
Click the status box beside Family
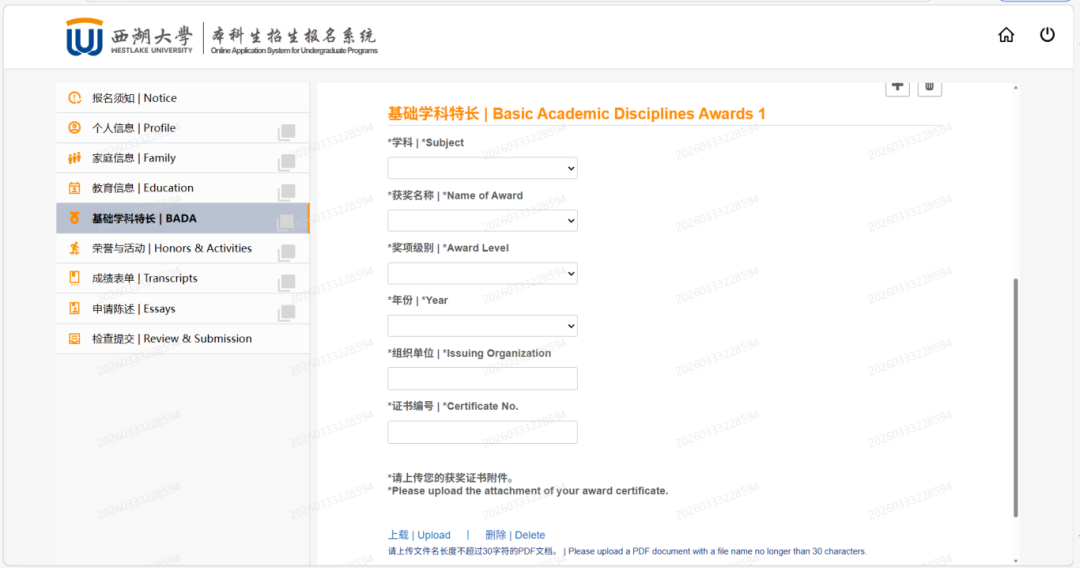[x=287, y=162]
